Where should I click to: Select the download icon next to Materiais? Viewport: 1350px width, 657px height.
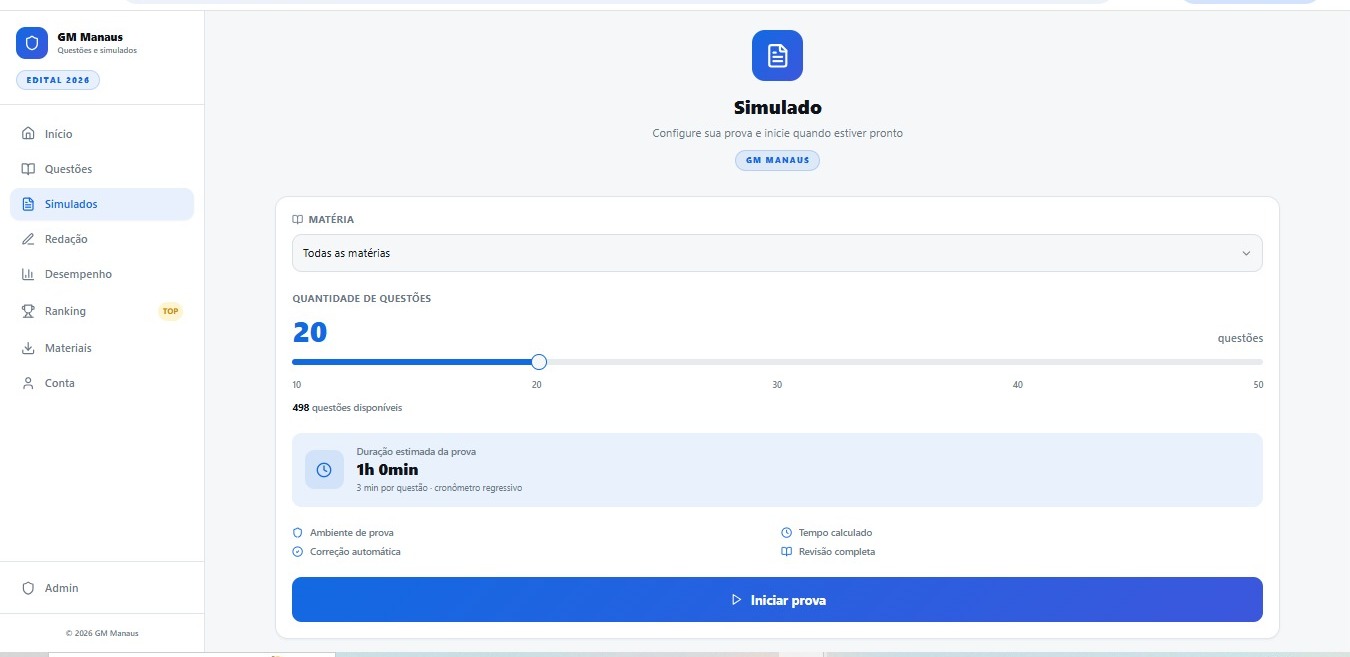click(x=30, y=347)
